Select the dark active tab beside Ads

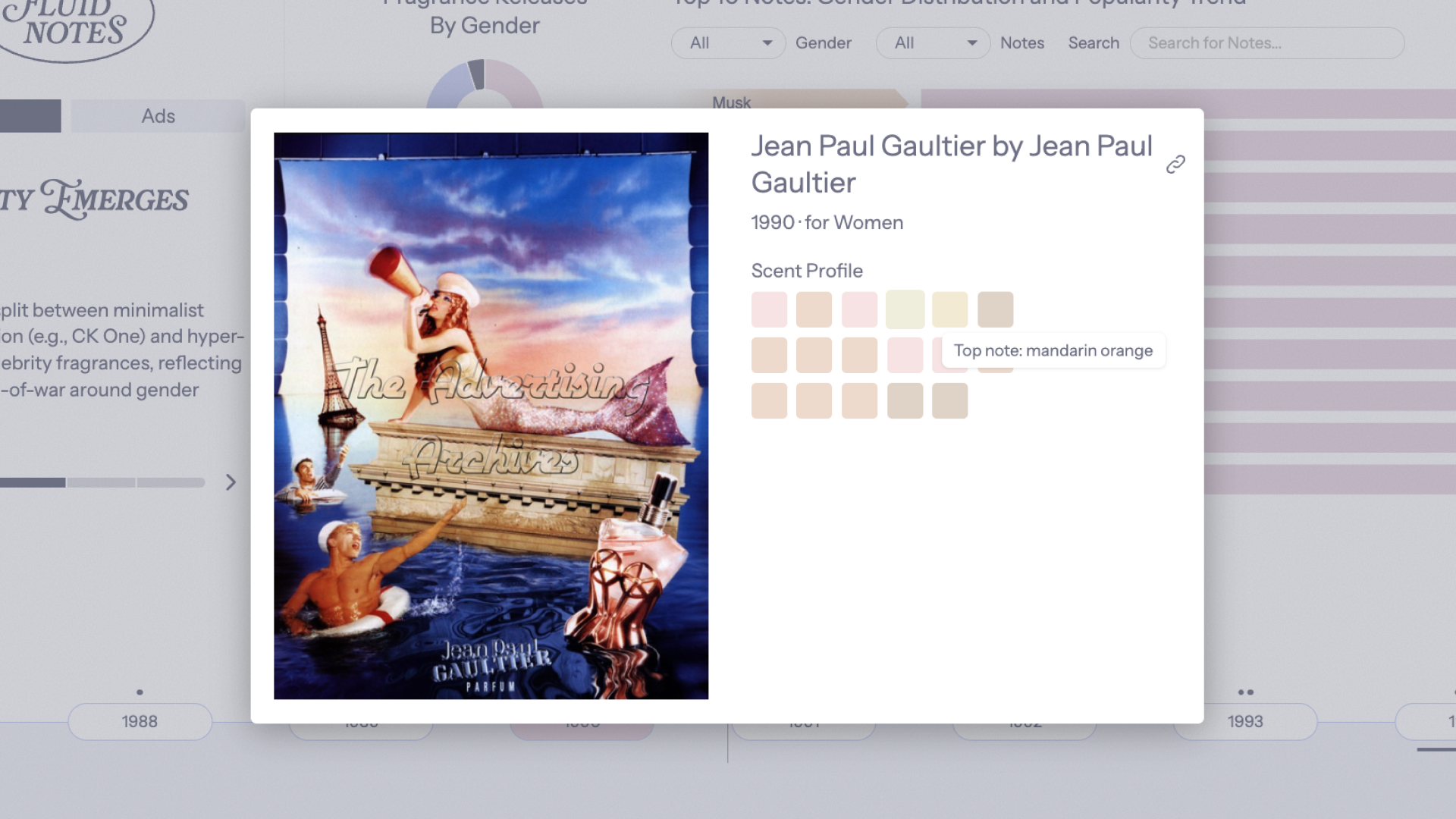click(x=30, y=116)
